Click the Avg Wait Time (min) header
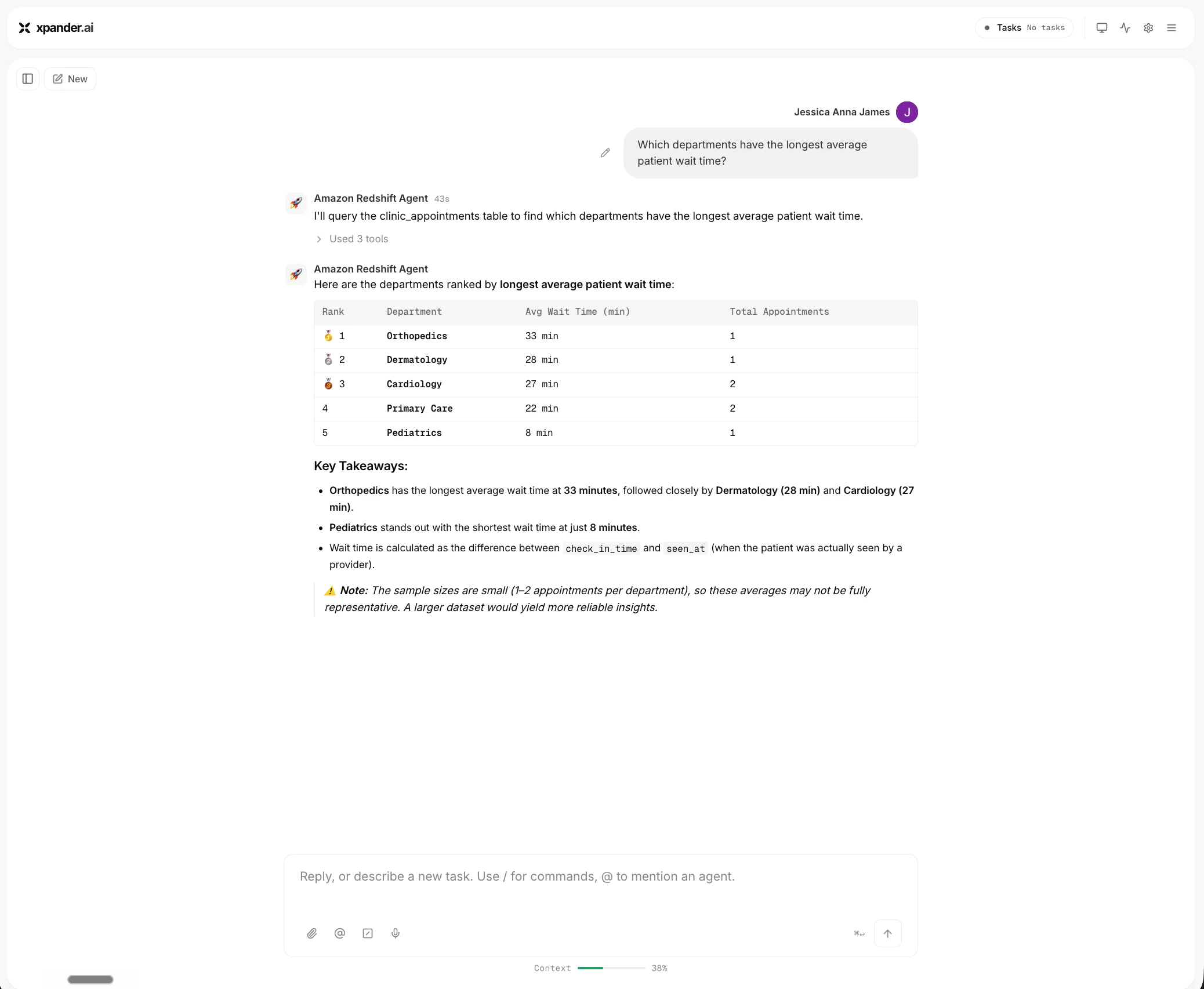Image resolution: width=1204 pixels, height=989 pixels. (x=578, y=312)
